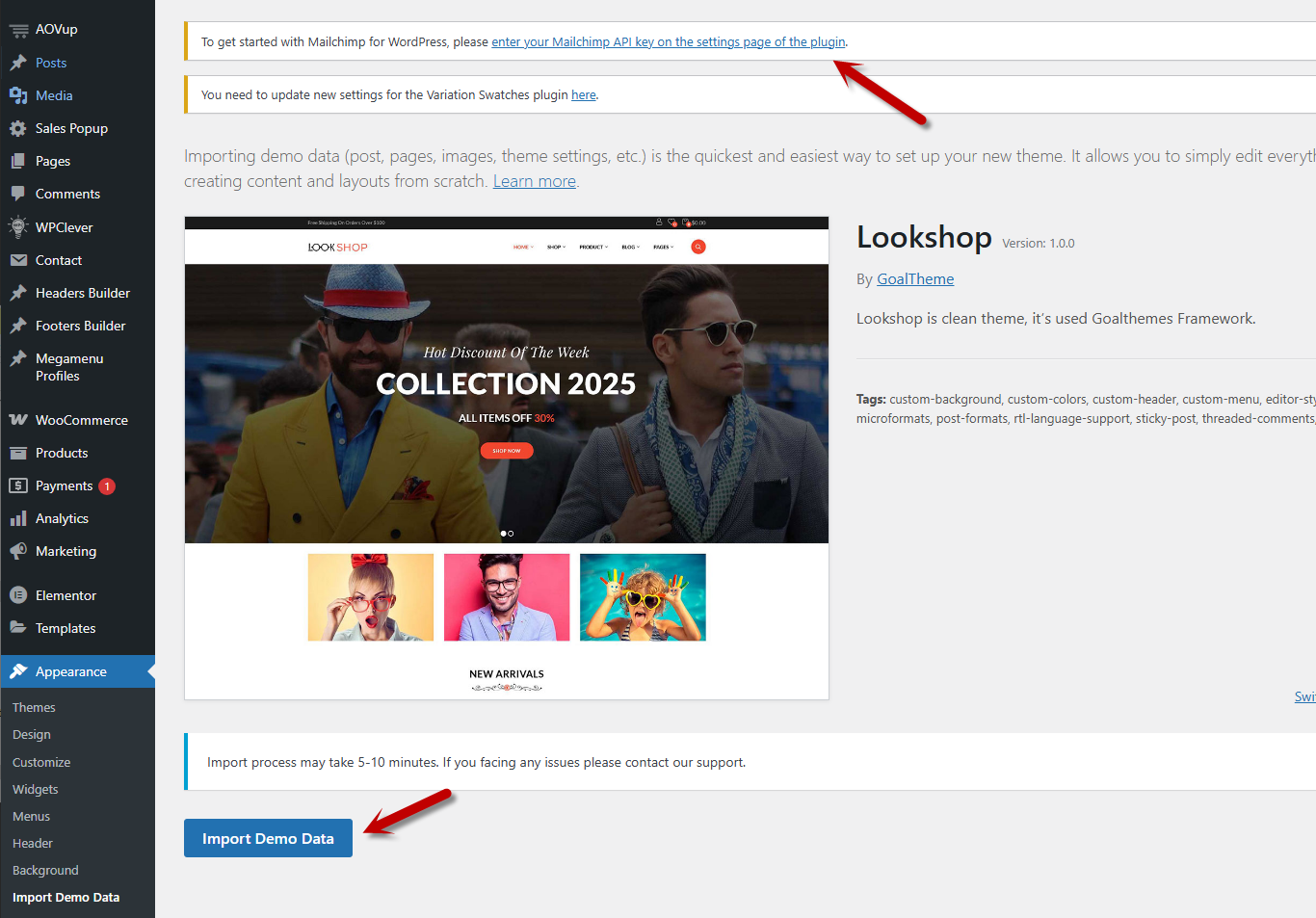Click the Media icon in sidebar
The image size is (1316, 918).
pos(18,95)
